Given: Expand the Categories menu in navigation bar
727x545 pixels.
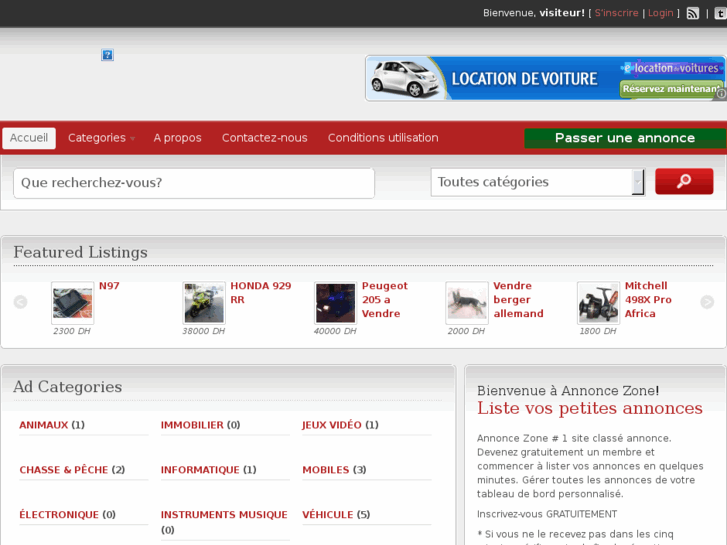Looking at the screenshot, I should [100, 138].
